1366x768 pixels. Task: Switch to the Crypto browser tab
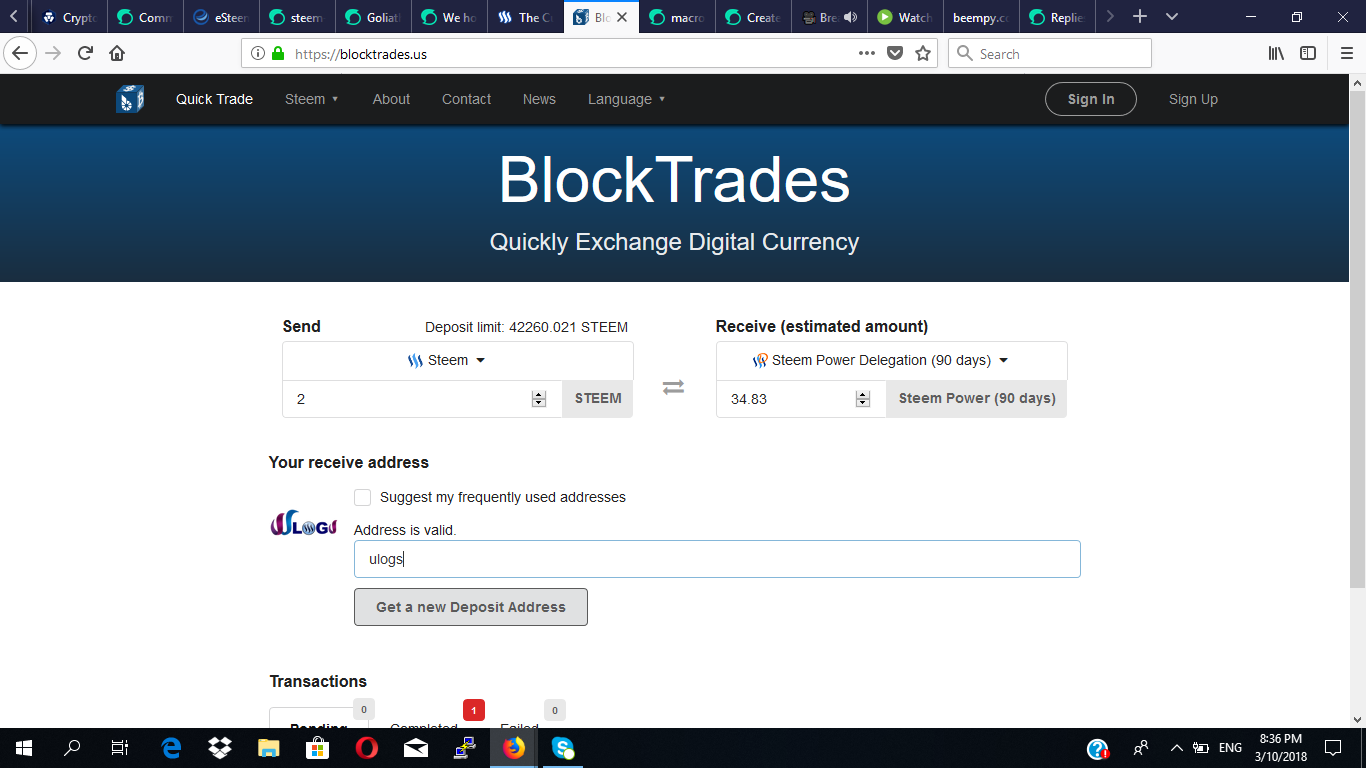pyautogui.click(x=68, y=17)
